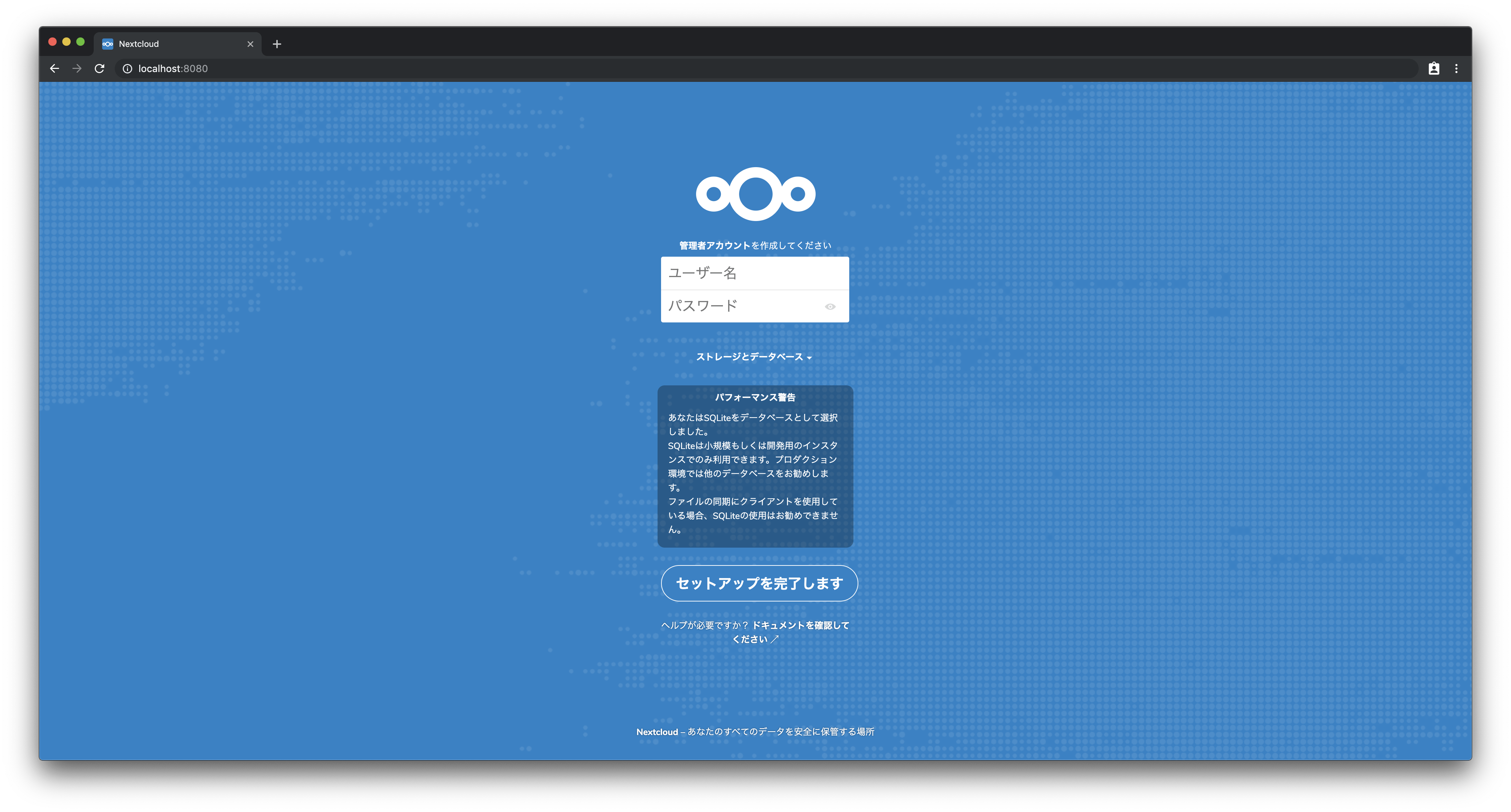Reload the page with the refresh icon

click(x=100, y=69)
